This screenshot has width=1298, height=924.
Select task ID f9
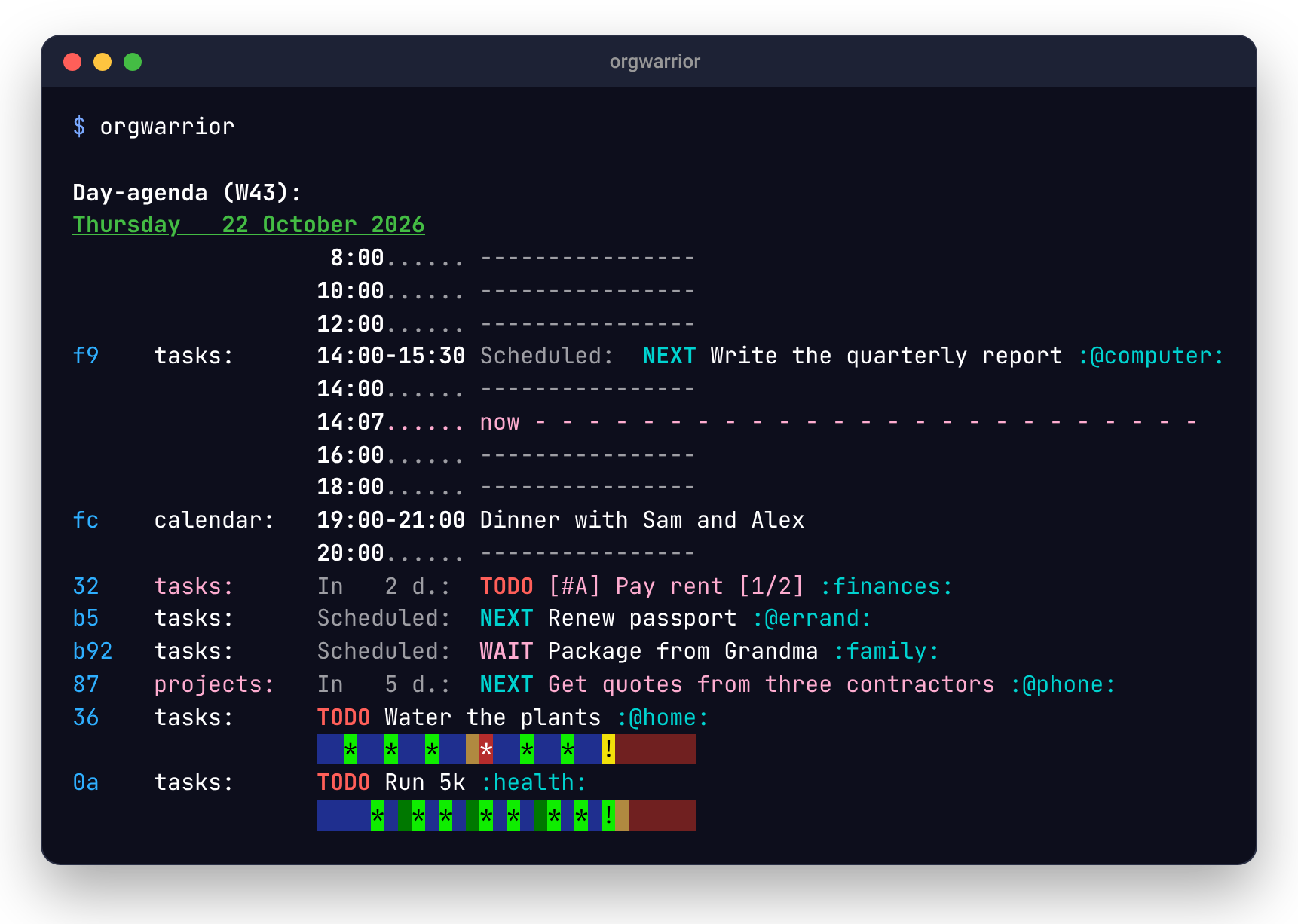point(86,356)
